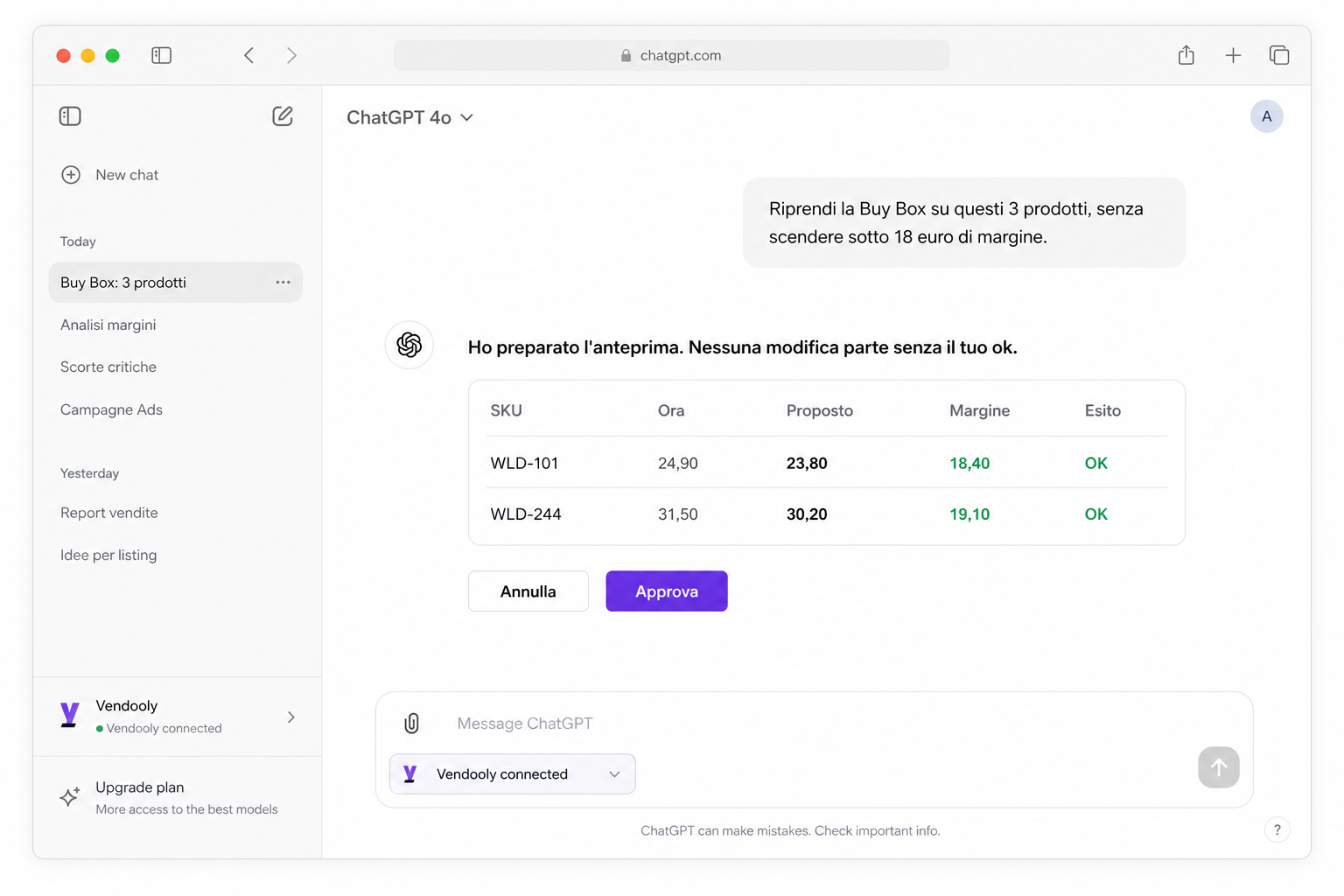Image resolution: width=1344 pixels, height=896 pixels.
Task: Open options for Buy Box: 3 prodotti chat
Action: [x=283, y=282]
